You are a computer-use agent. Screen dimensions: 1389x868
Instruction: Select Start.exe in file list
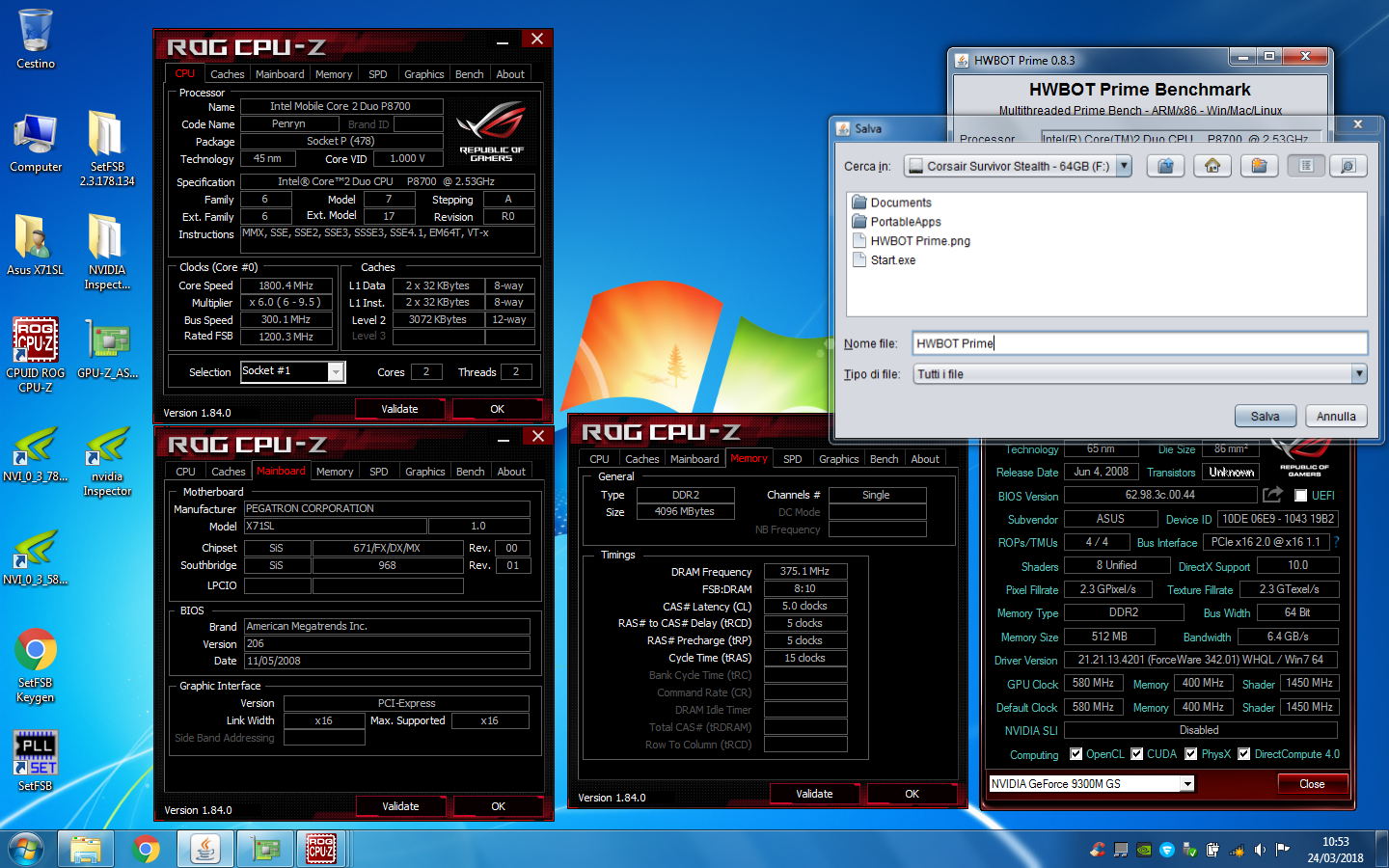[x=884, y=260]
